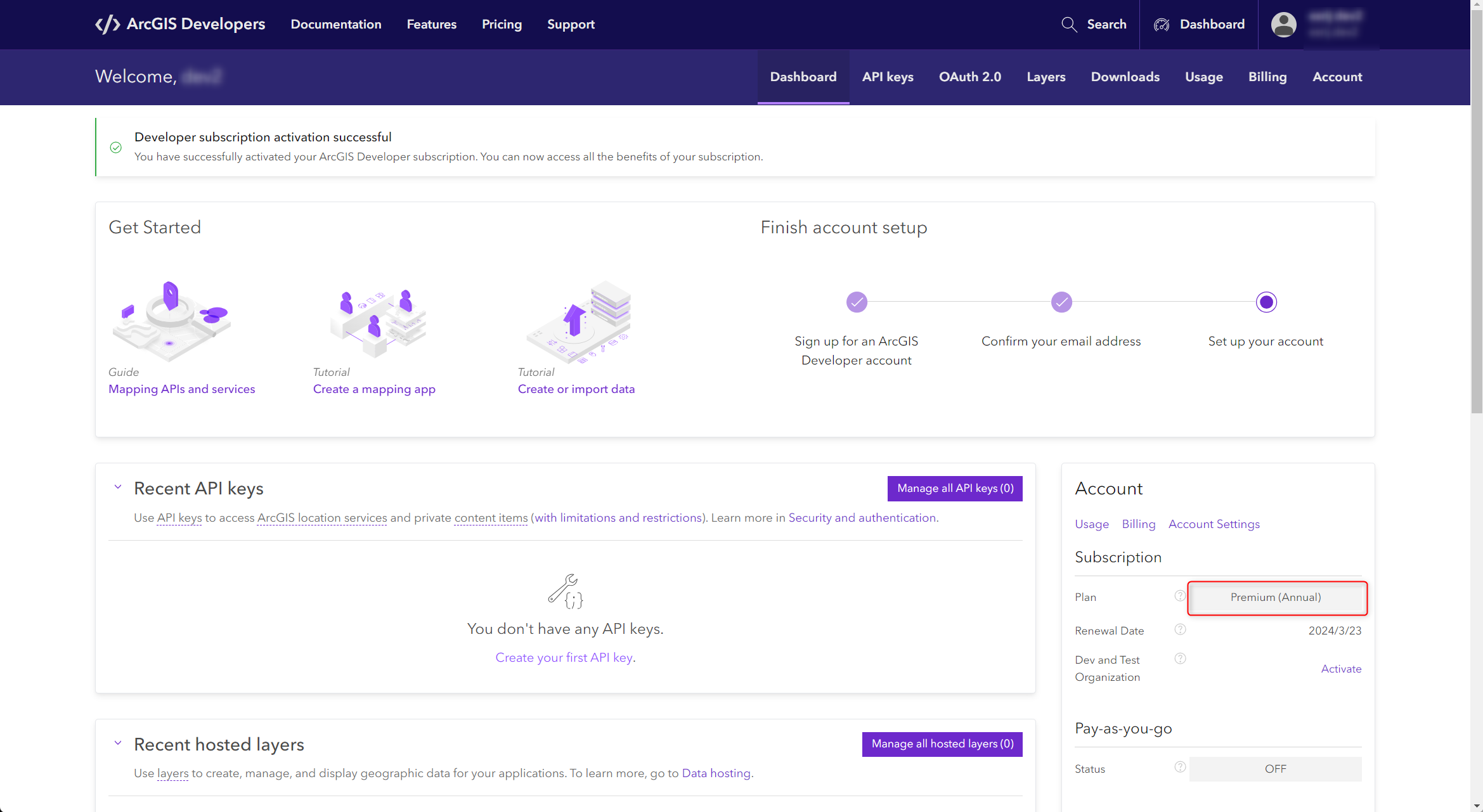Click the help icon next to Status
The height and width of the screenshot is (812, 1483).
1180,767
